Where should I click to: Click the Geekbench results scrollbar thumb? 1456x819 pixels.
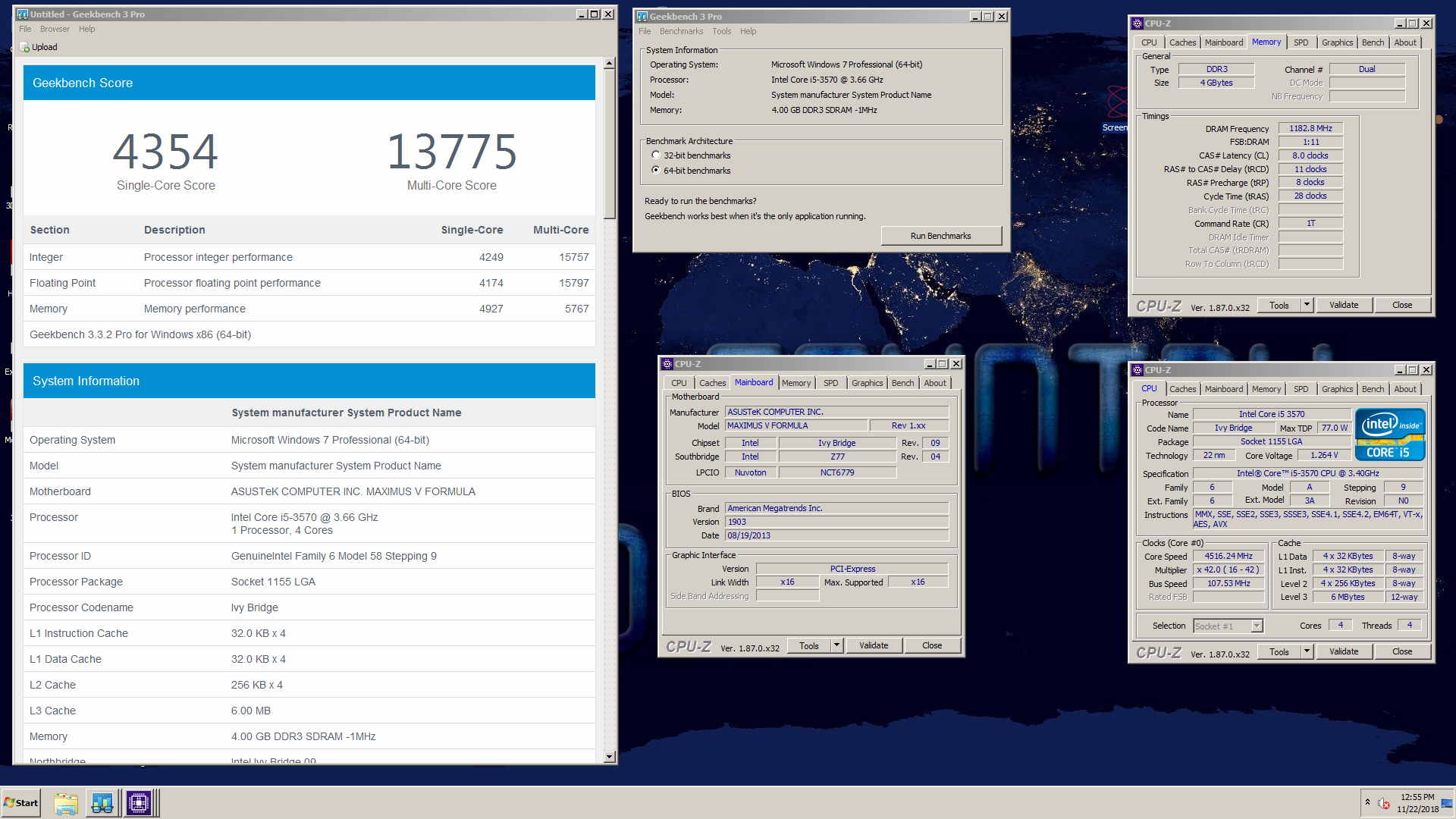point(609,144)
